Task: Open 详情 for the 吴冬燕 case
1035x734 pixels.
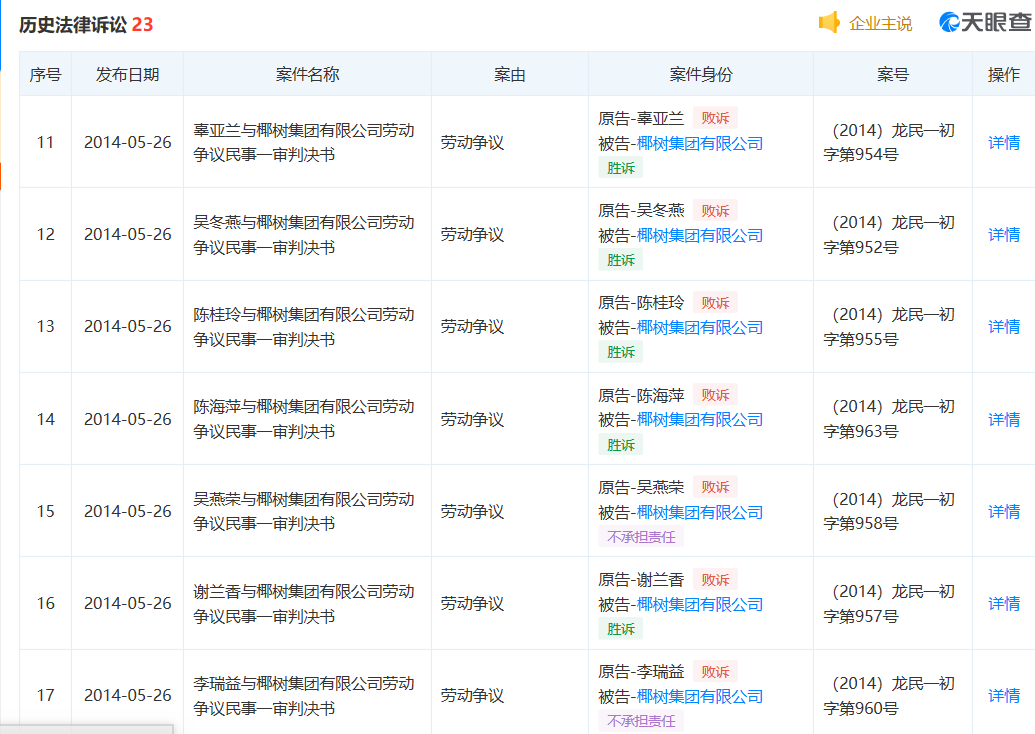Action: pyautogui.click(x=1003, y=234)
